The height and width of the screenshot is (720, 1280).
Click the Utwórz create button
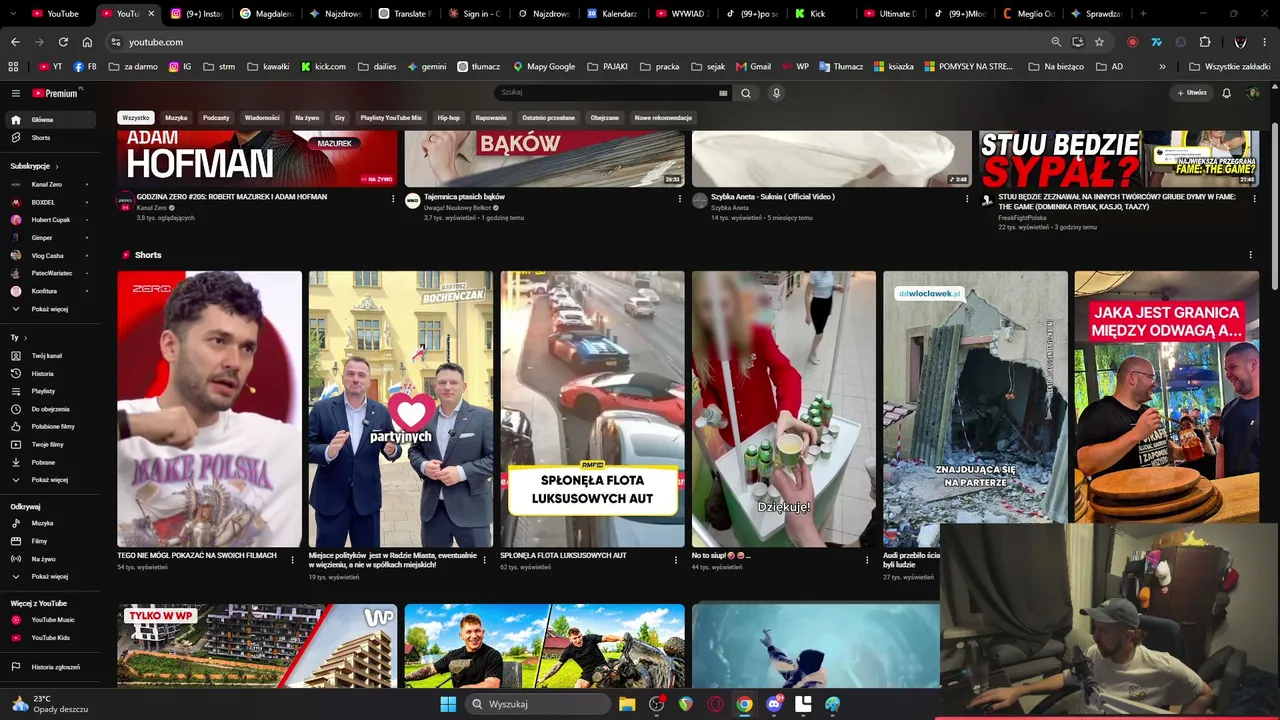click(x=1192, y=93)
